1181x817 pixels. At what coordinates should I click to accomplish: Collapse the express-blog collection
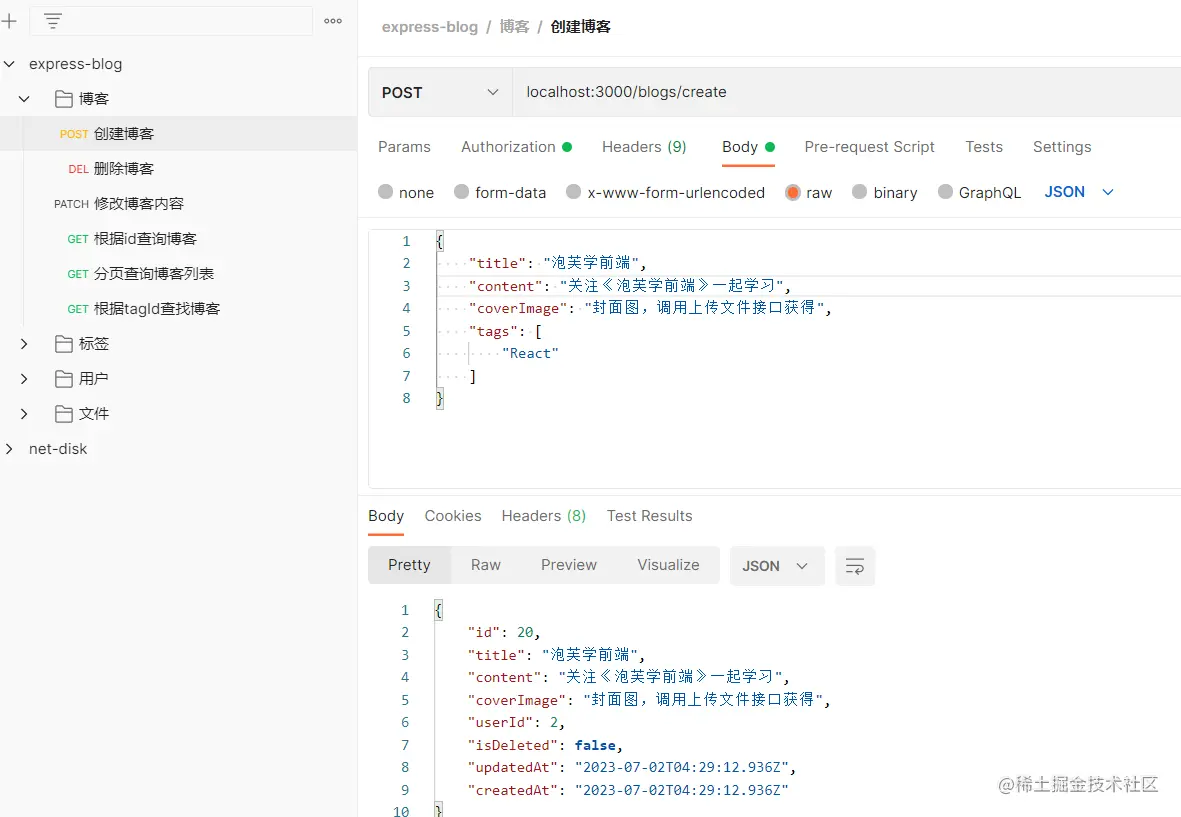pos(9,64)
